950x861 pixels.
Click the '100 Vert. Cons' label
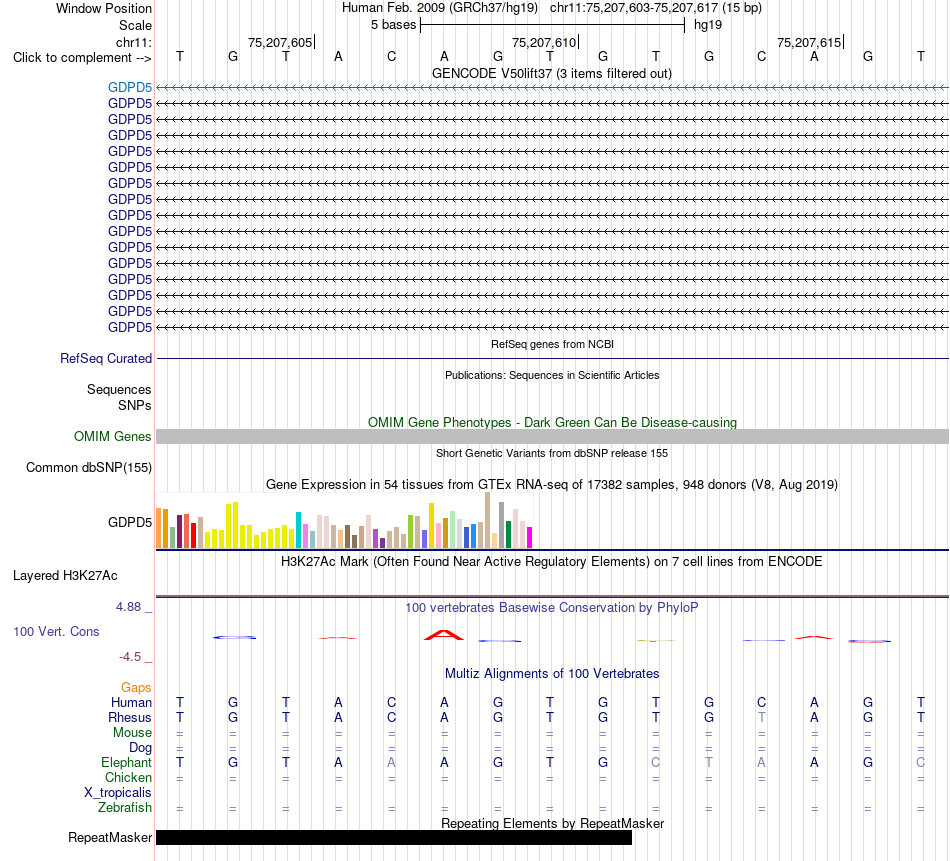[56, 632]
